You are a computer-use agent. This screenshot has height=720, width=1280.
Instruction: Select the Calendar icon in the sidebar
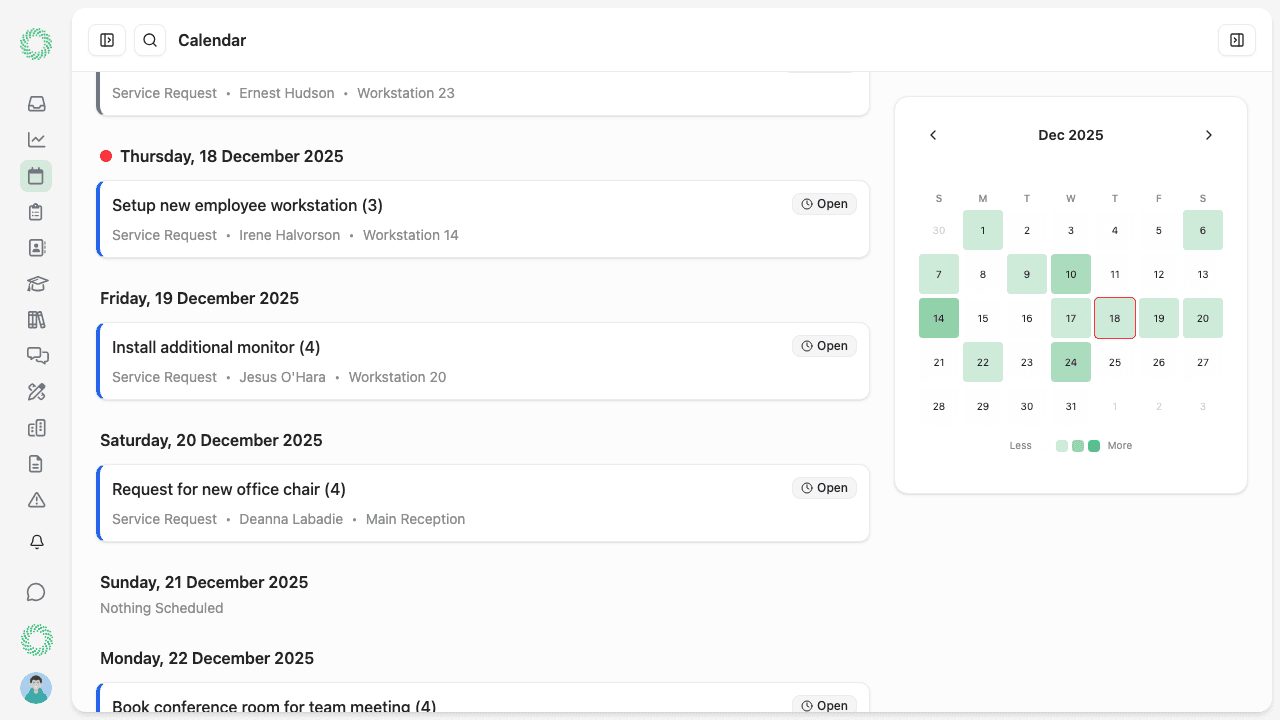36,175
